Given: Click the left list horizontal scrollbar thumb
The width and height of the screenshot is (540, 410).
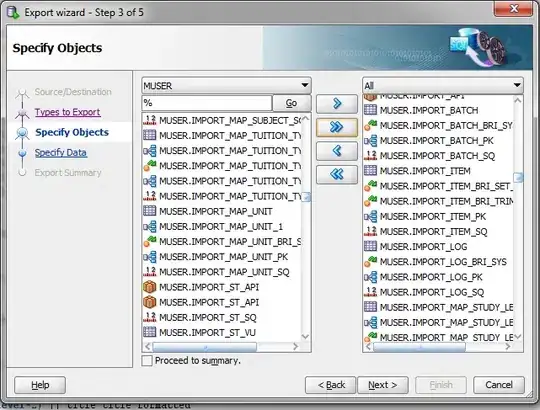Looking at the screenshot, I should tap(205, 347).
